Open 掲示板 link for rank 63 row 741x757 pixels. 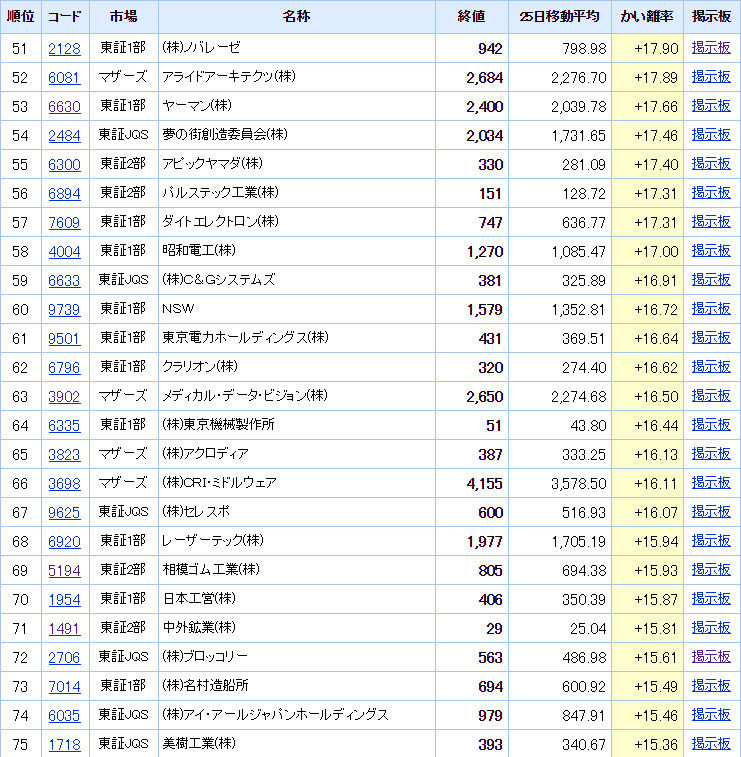tap(711, 395)
